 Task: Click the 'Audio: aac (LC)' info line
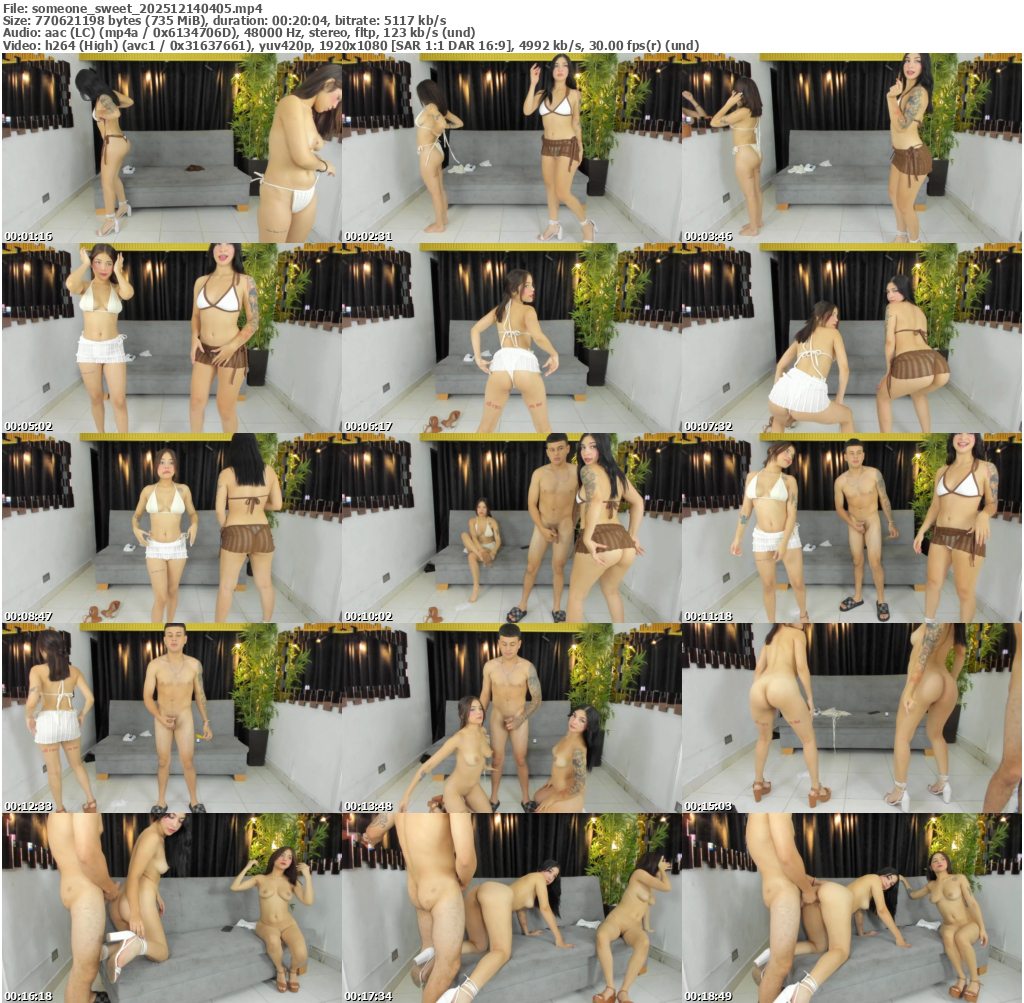238,33
